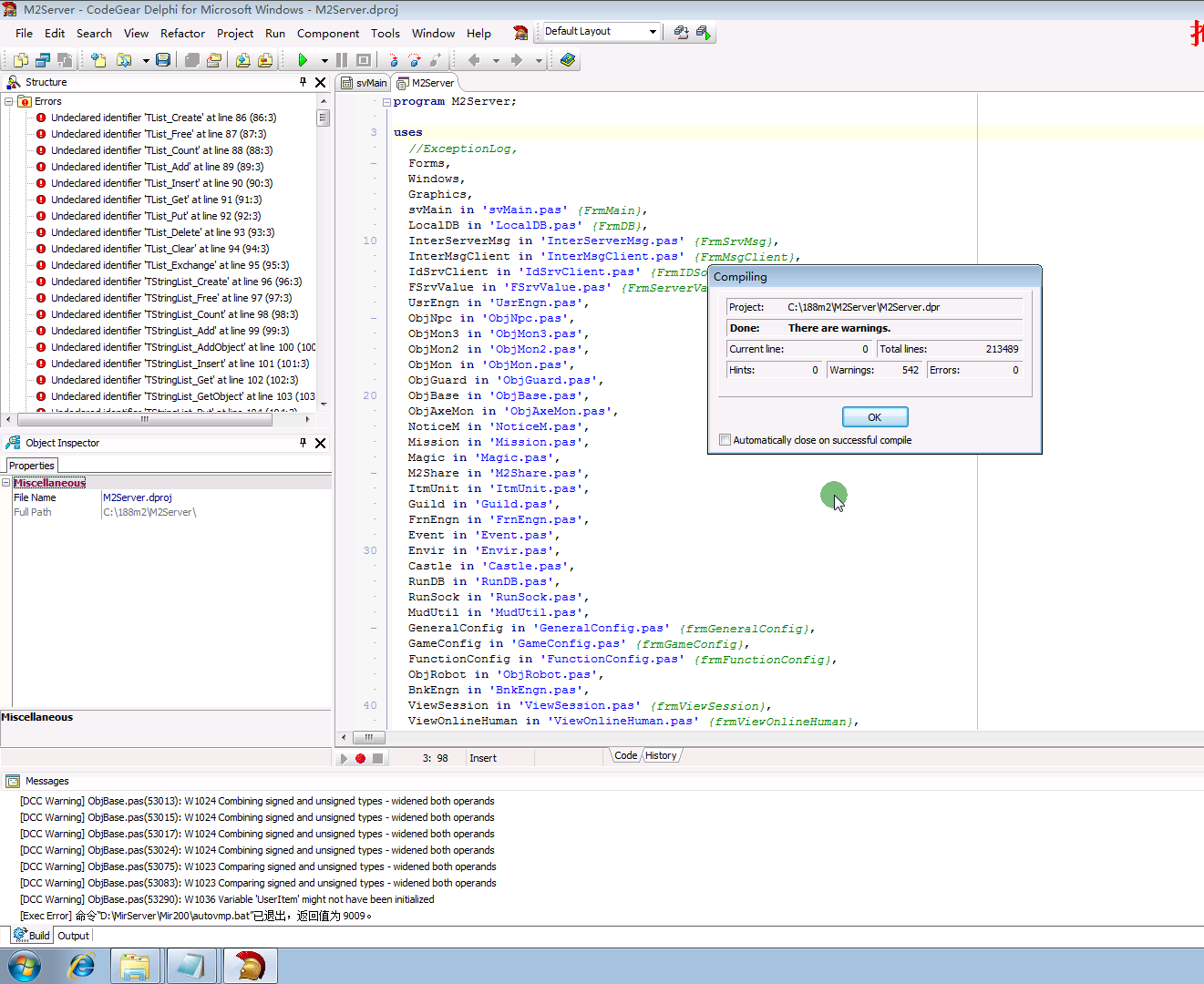Enable automatically close on successful compile
Viewport: 1204px width, 984px height.
point(725,440)
